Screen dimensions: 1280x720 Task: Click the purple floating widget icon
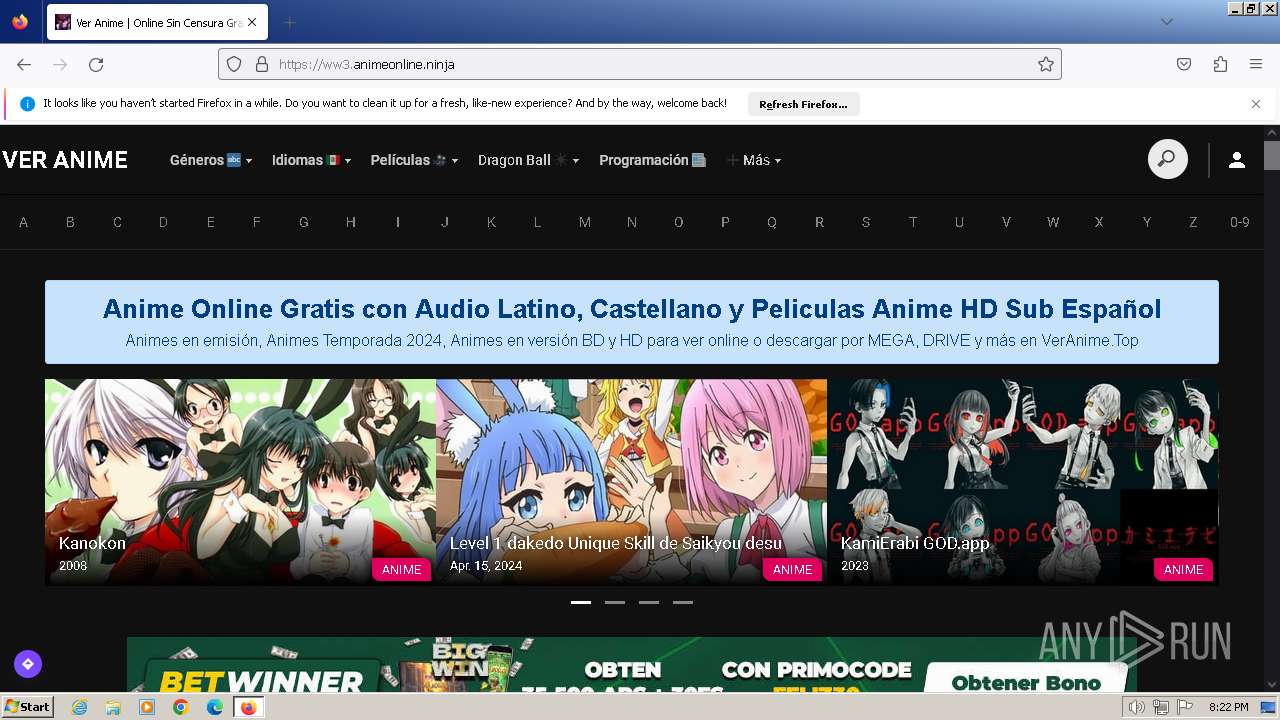point(28,663)
